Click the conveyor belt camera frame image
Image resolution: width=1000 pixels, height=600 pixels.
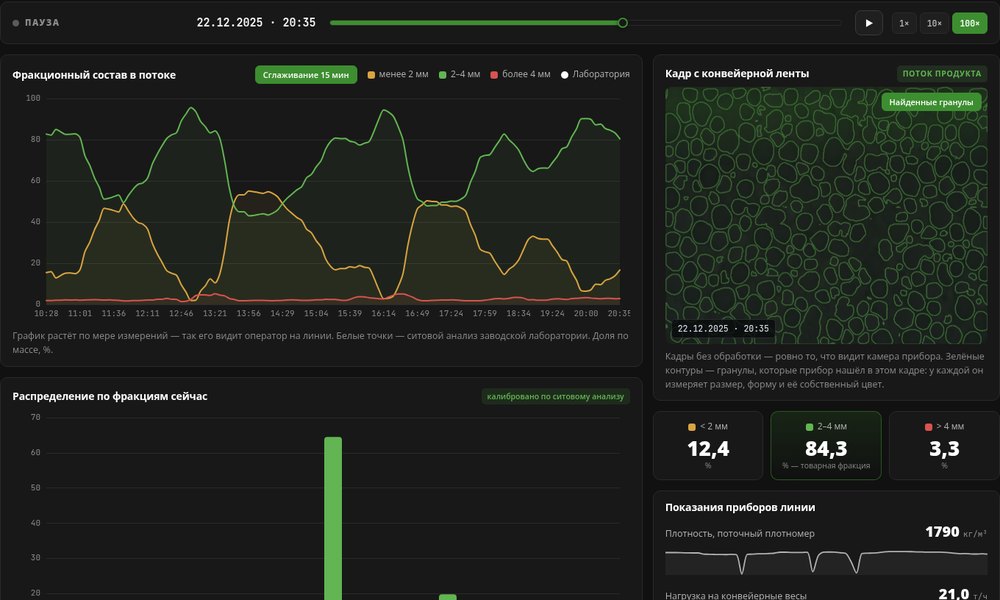826,216
